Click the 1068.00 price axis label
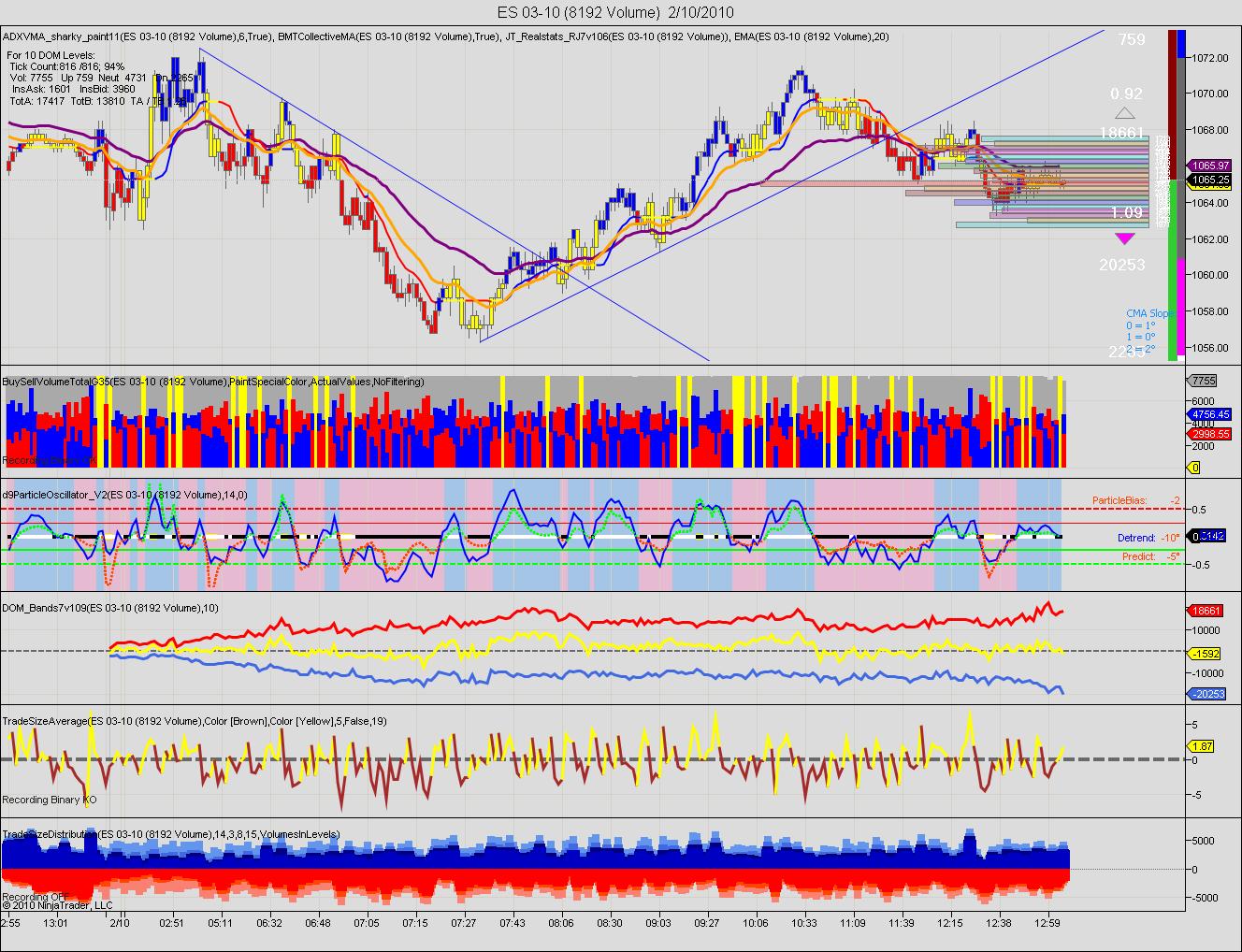Viewport: 1242px width, 952px height. pyautogui.click(x=1210, y=130)
